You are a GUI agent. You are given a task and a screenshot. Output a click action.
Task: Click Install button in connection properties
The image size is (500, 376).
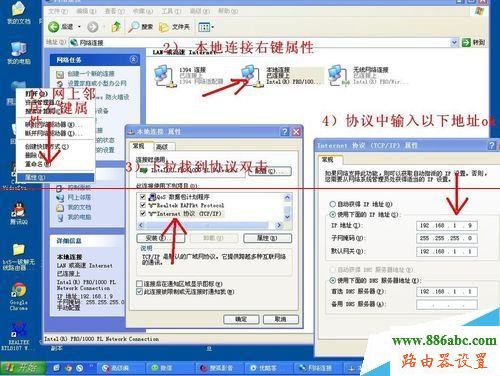160,238
